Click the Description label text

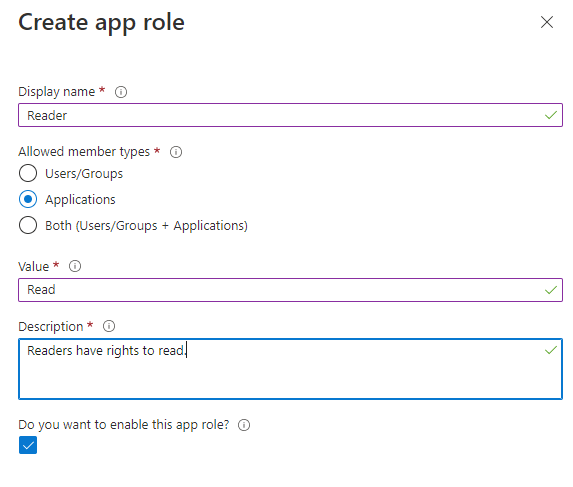coord(51,327)
